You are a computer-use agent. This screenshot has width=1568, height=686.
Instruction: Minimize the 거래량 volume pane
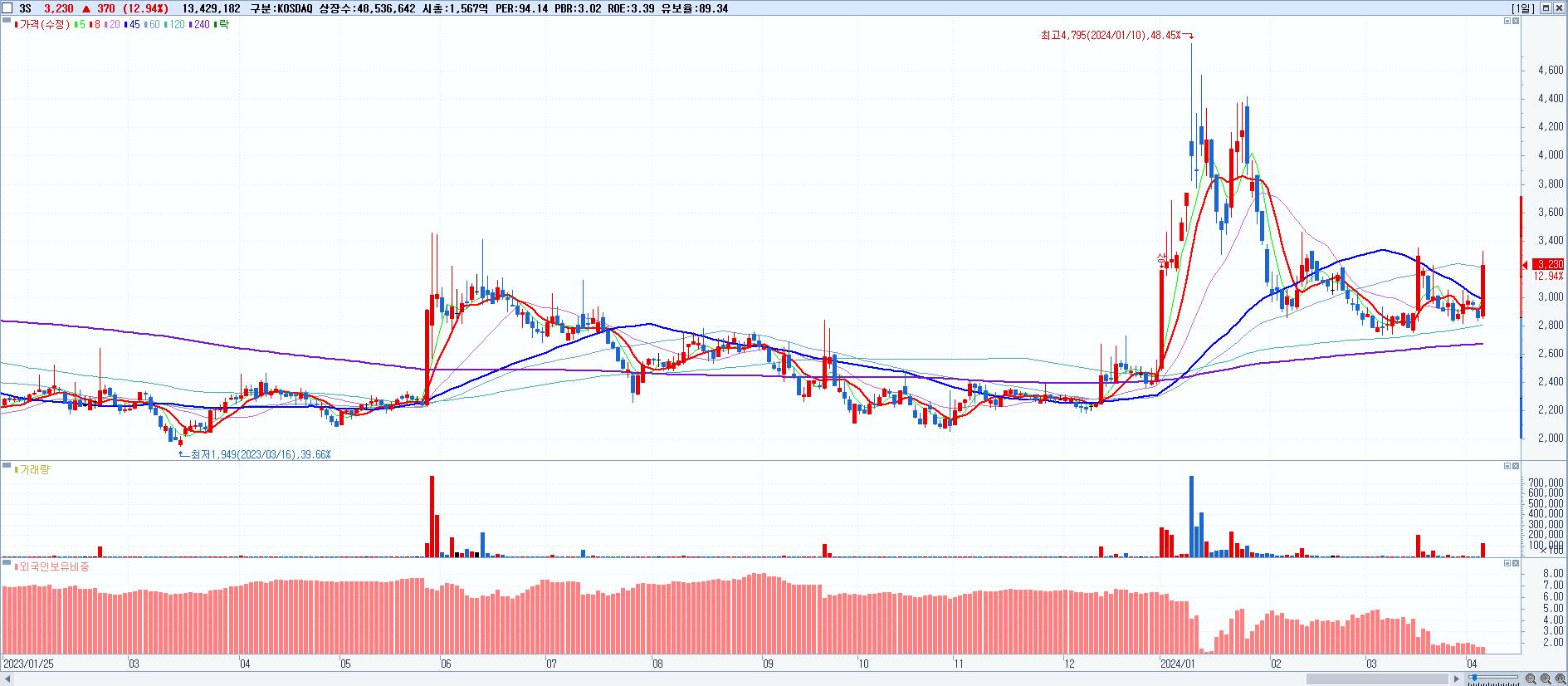click(x=1507, y=466)
